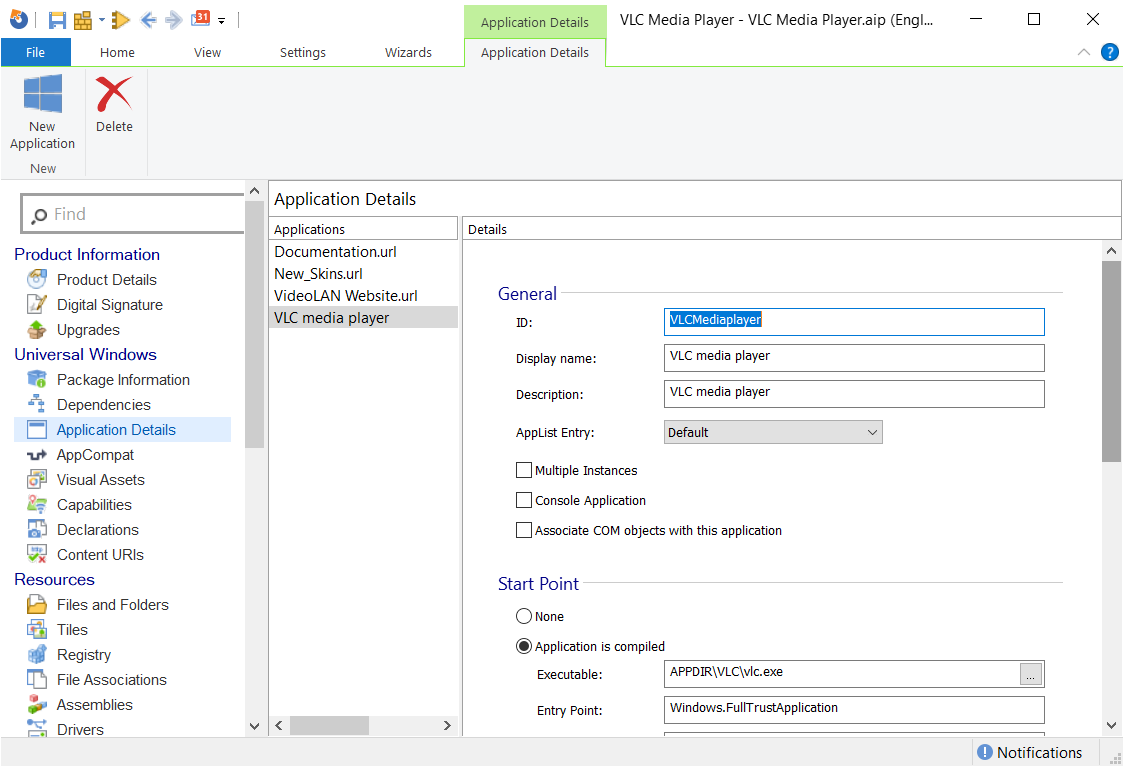The image size is (1124, 767).
Task: Open Drivers page
Action: (80, 728)
